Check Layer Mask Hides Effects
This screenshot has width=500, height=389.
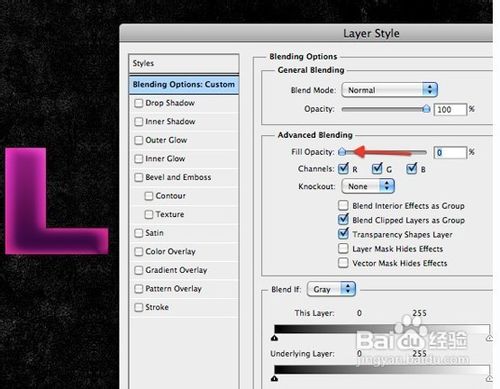point(343,248)
